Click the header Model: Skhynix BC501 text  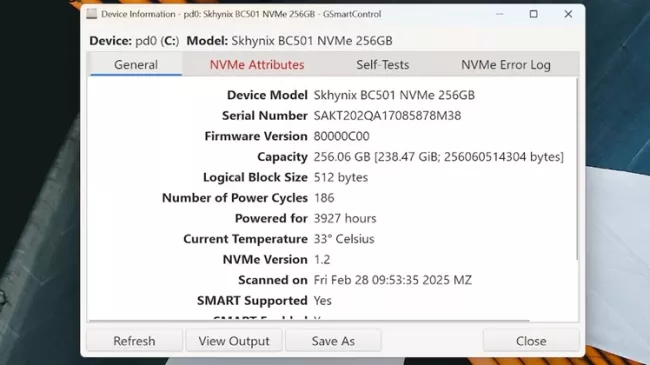[x=289, y=41]
